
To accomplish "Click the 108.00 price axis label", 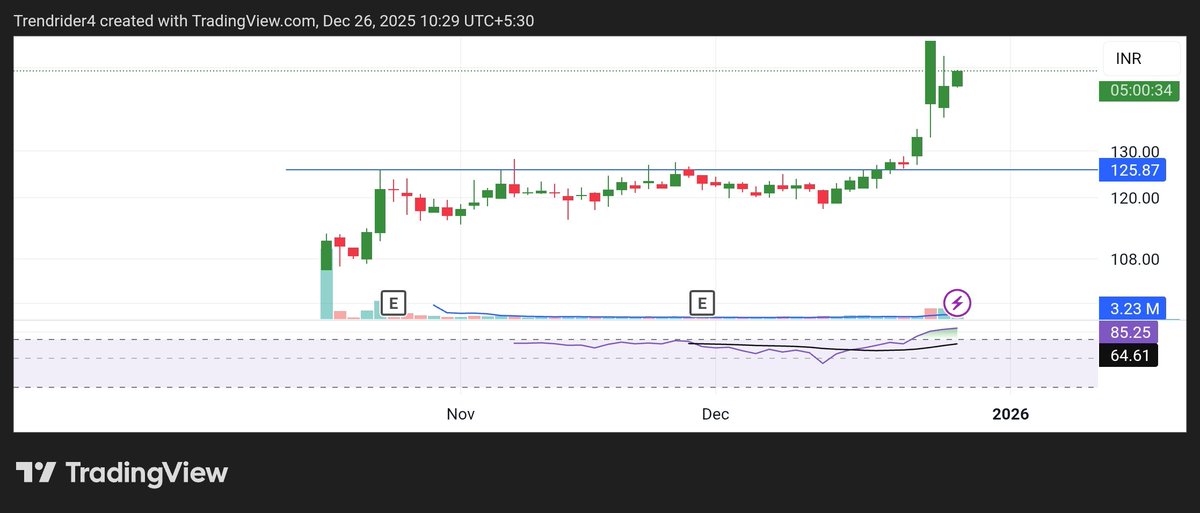I will [1137, 259].
